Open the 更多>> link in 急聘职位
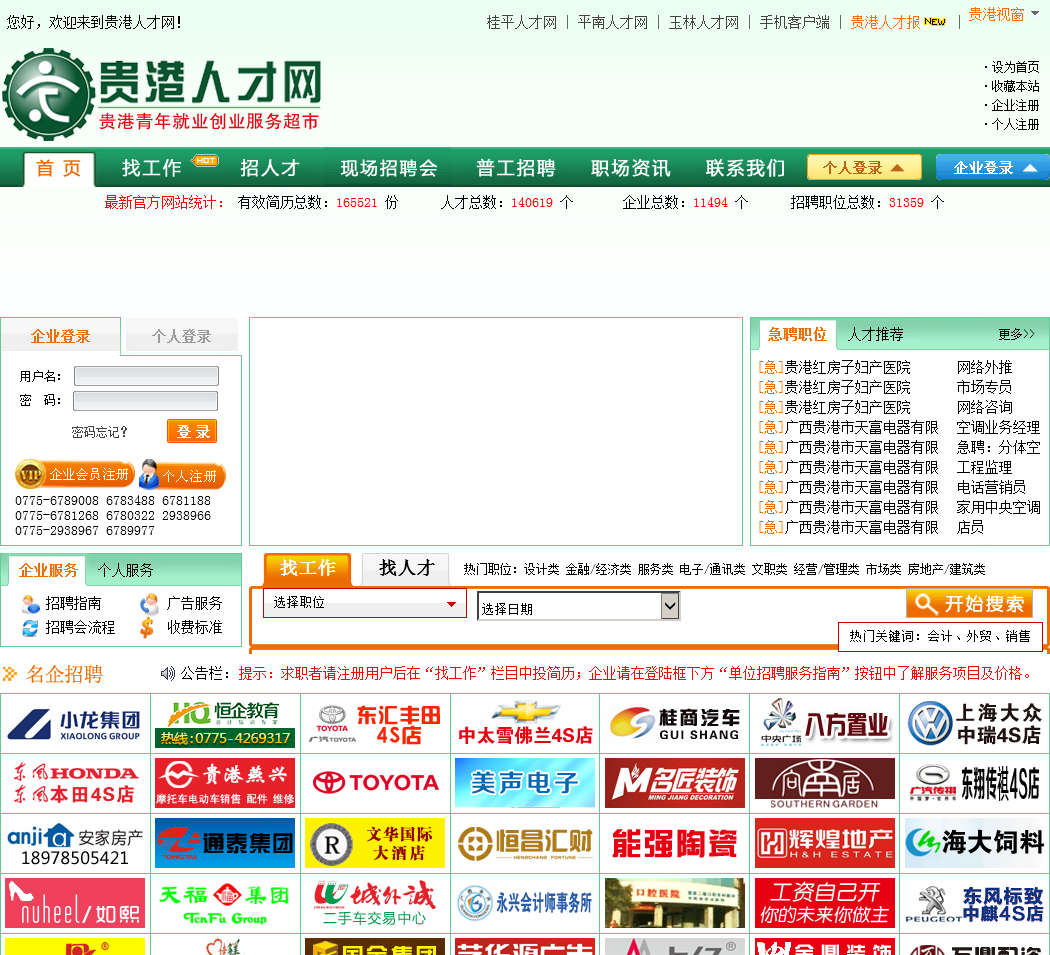1050x955 pixels. coord(1016,334)
